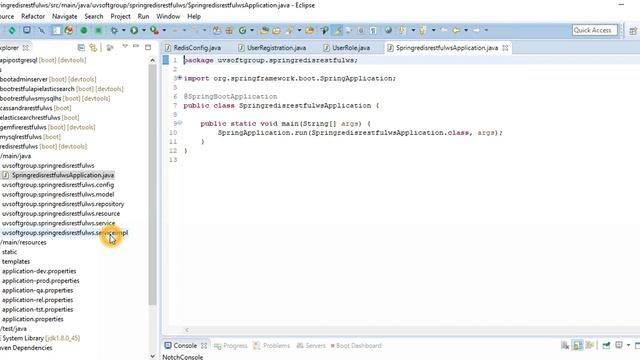Click the New Java Class green C icon
This screenshot has width=640, height=360.
point(242,30)
